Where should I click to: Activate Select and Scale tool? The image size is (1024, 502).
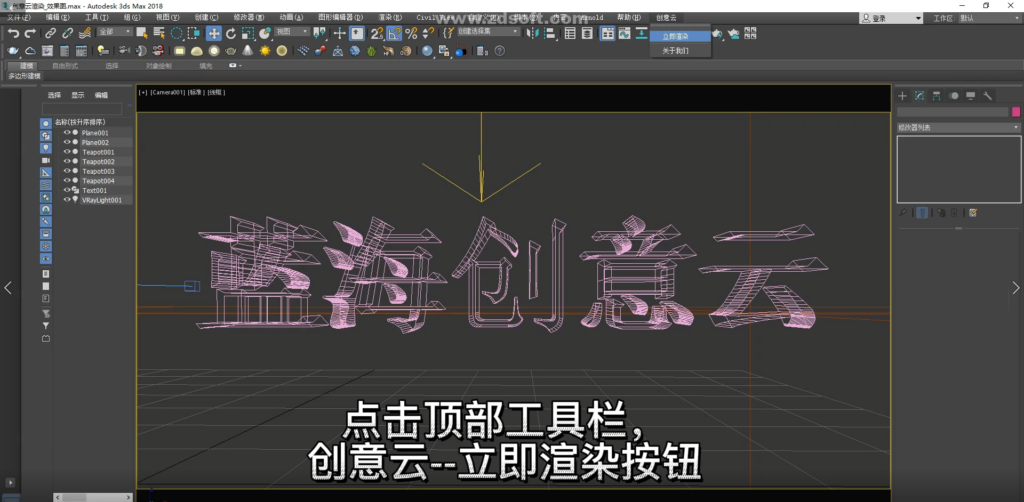(248, 33)
